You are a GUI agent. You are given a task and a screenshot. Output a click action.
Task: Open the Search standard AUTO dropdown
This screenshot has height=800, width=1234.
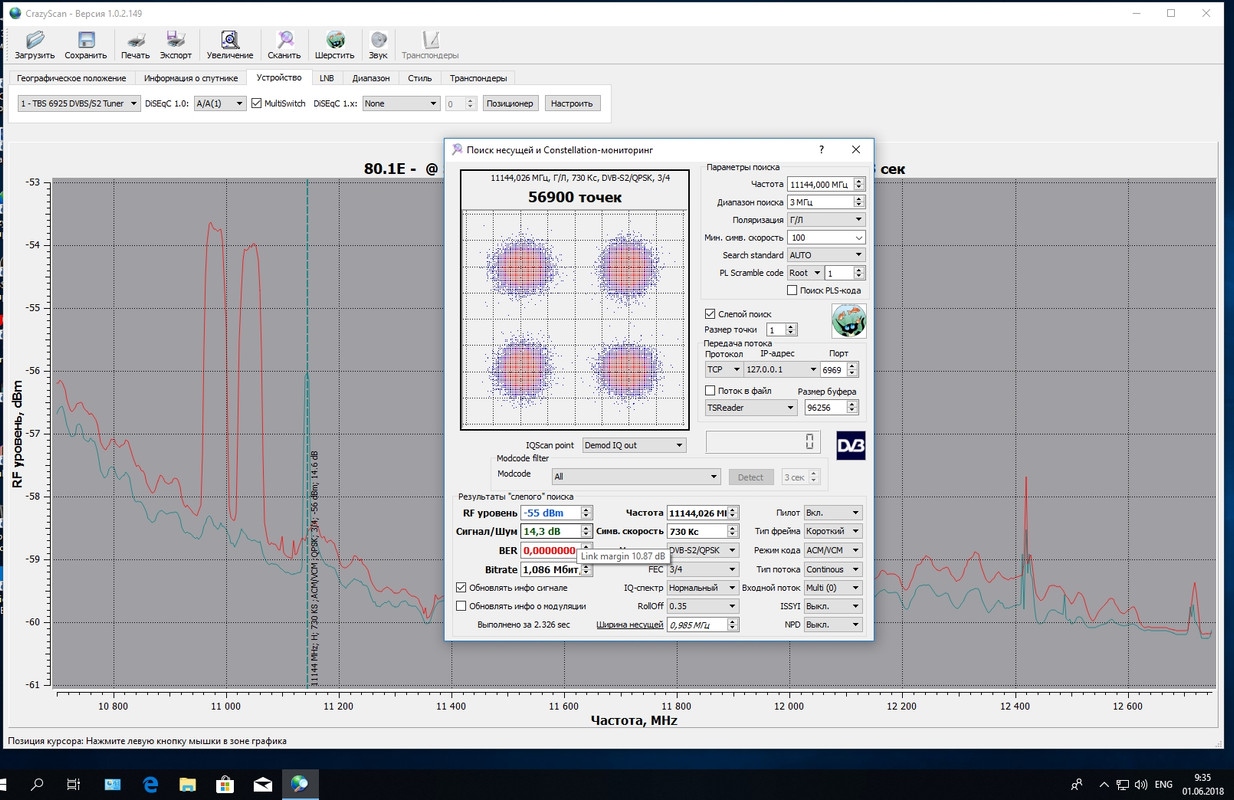click(826, 255)
